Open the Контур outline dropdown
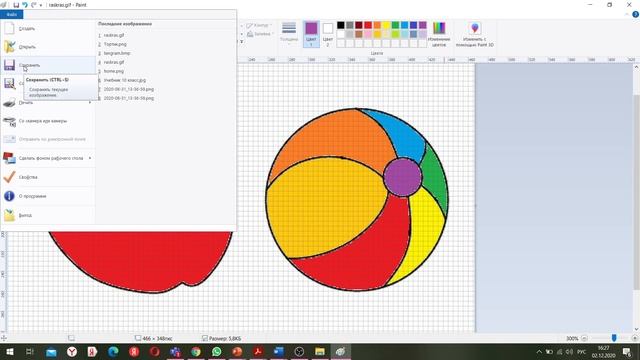Screen dimensions: 640x360 [x=260, y=25]
